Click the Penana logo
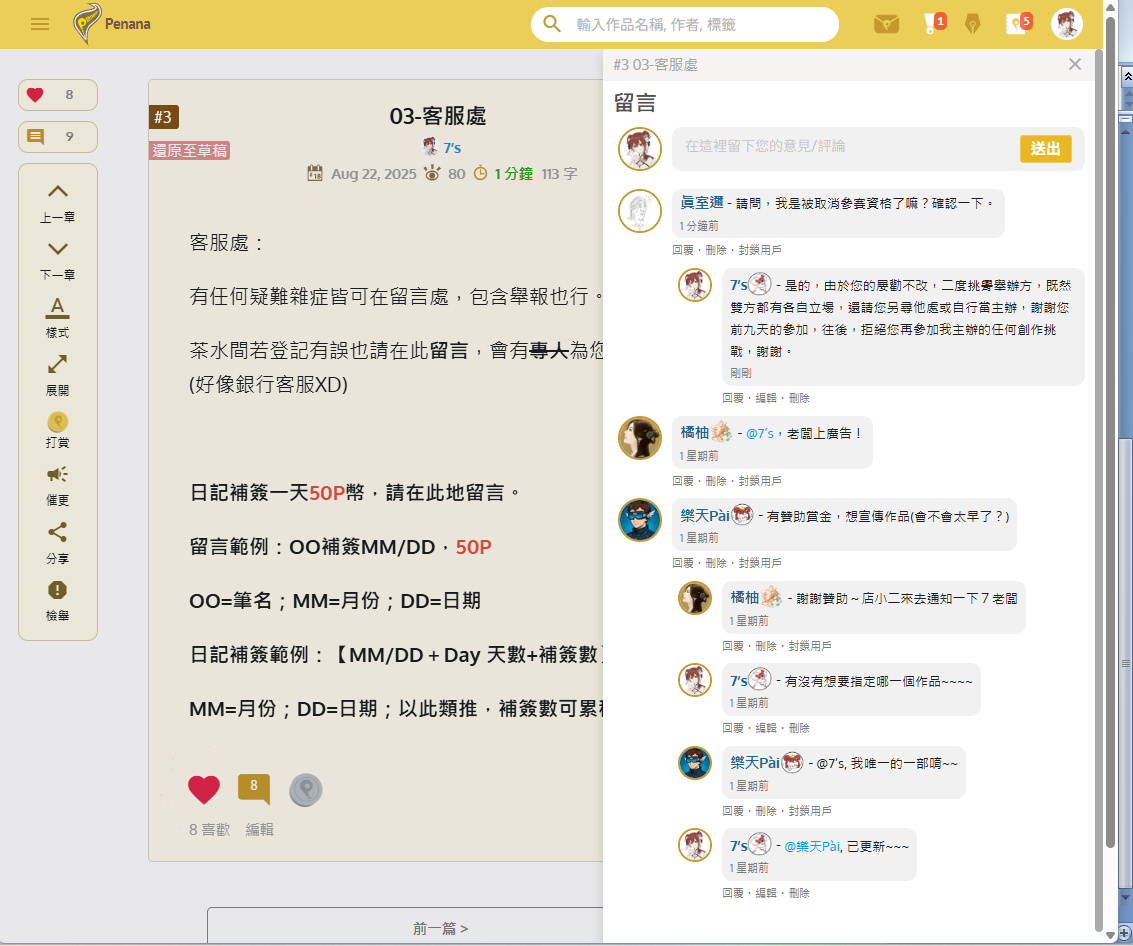Screen dimensions: 1133x946 coord(112,23)
